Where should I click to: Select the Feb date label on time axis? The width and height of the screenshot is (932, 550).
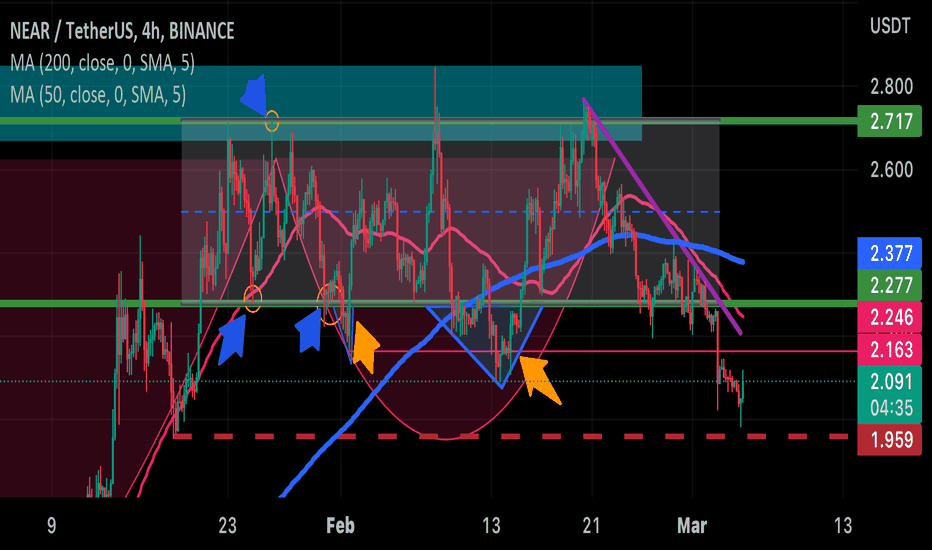click(341, 526)
